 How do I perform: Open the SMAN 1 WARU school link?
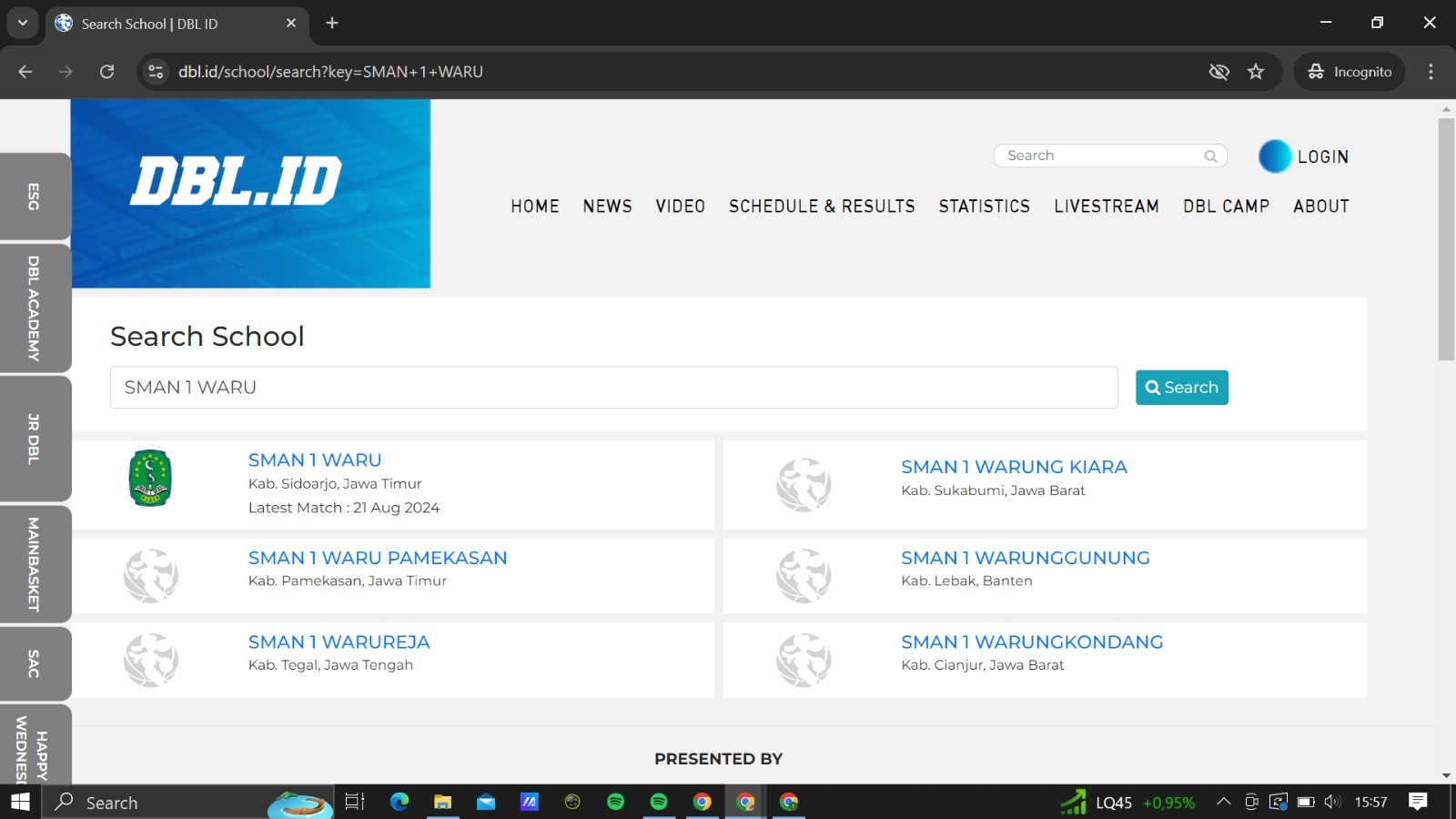pos(315,460)
